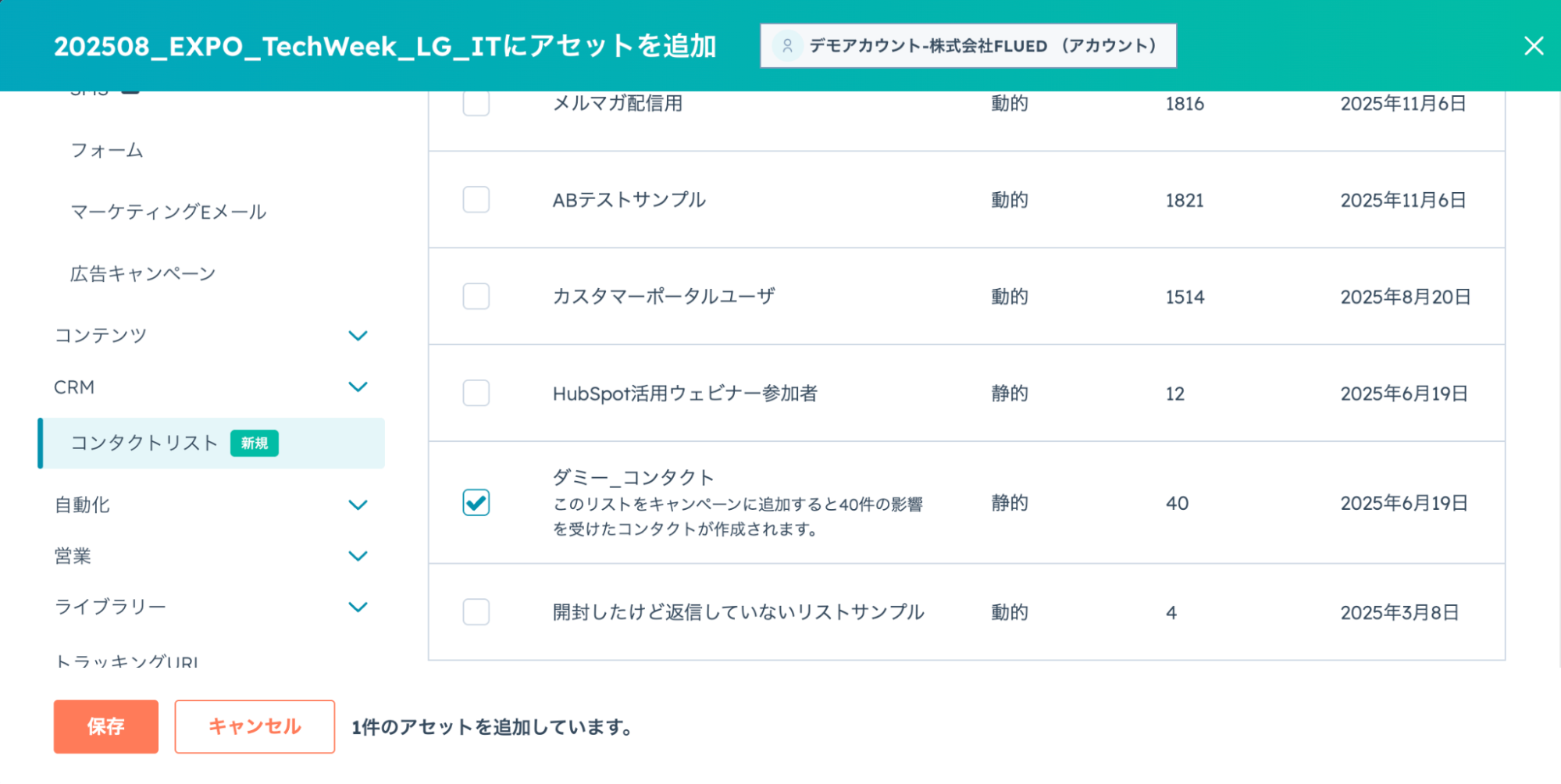Check the 開封したけど返信していないリストサンプル checkbox
The height and width of the screenshot is (784, 1561).
point(476,612)
